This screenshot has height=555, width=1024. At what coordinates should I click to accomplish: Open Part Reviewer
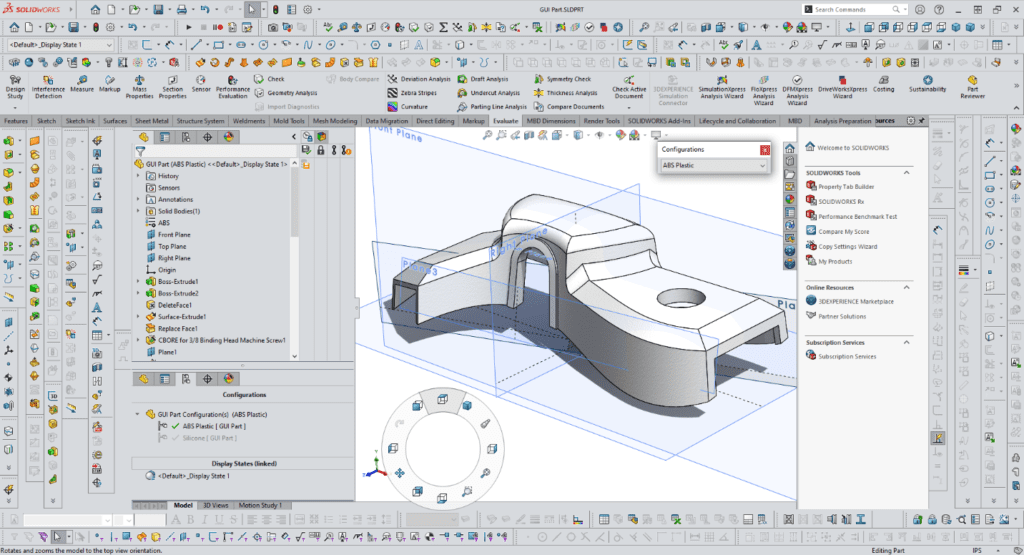click(972, 86)
